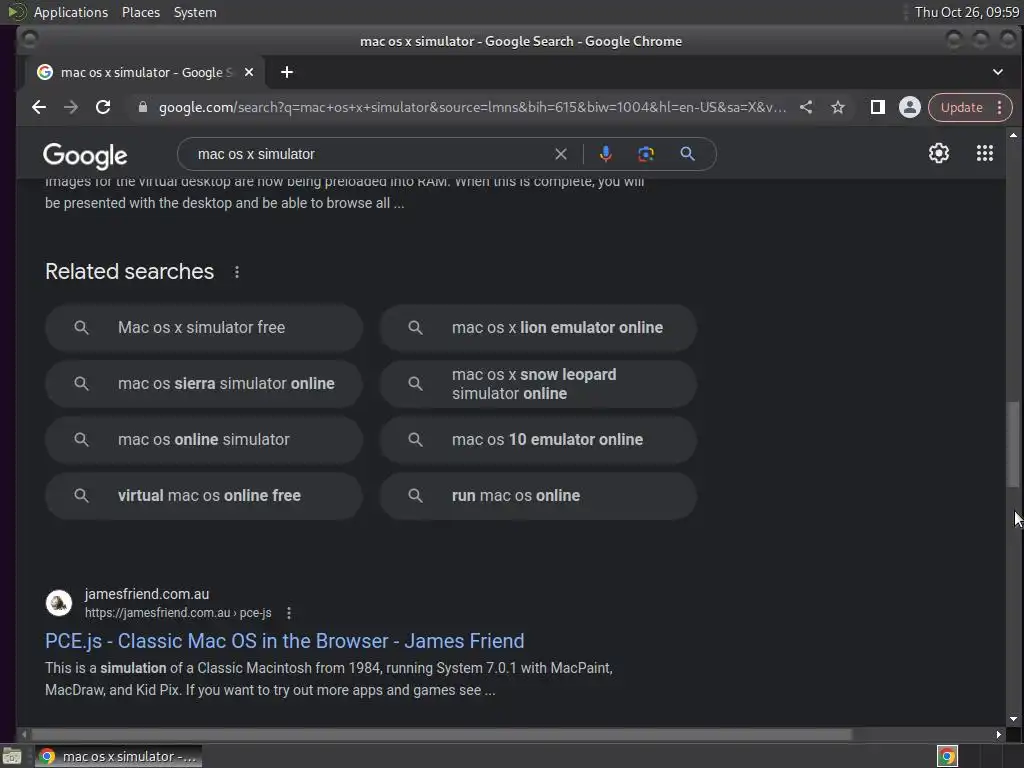Search 'mac os x lion emulator online'
Image resolution: width=1024 pixels, height=768 pixels.
538,328
